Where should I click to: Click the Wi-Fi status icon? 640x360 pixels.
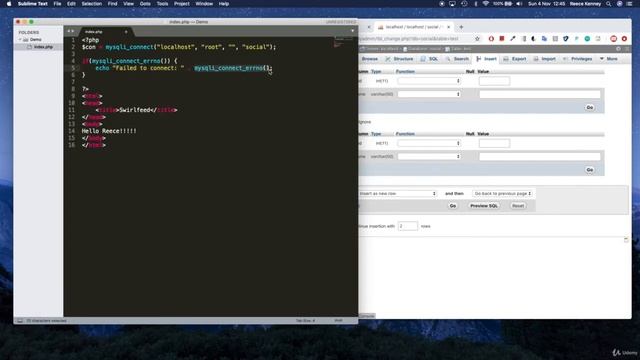point(485,4)
